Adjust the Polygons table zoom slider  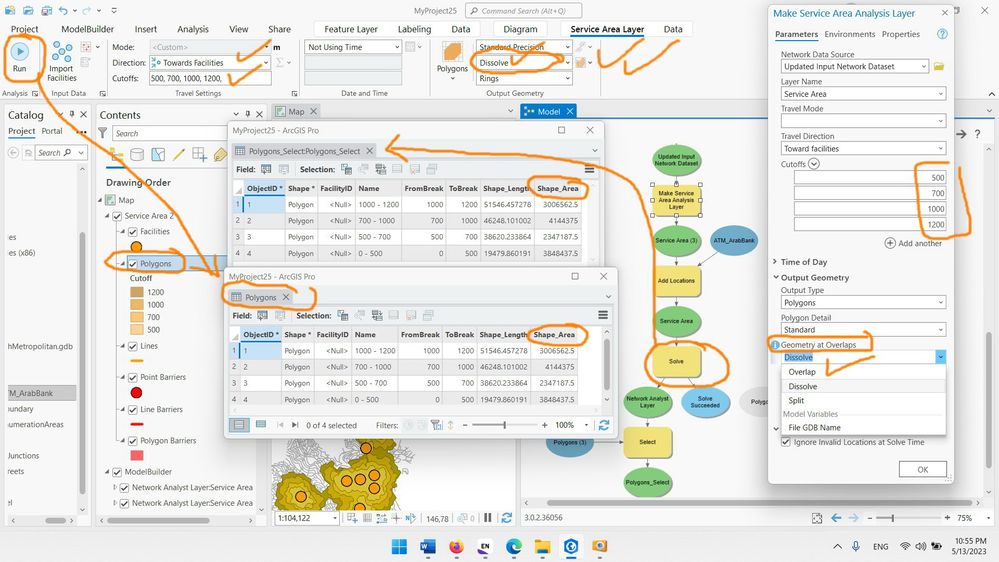[x=504, y=425]
